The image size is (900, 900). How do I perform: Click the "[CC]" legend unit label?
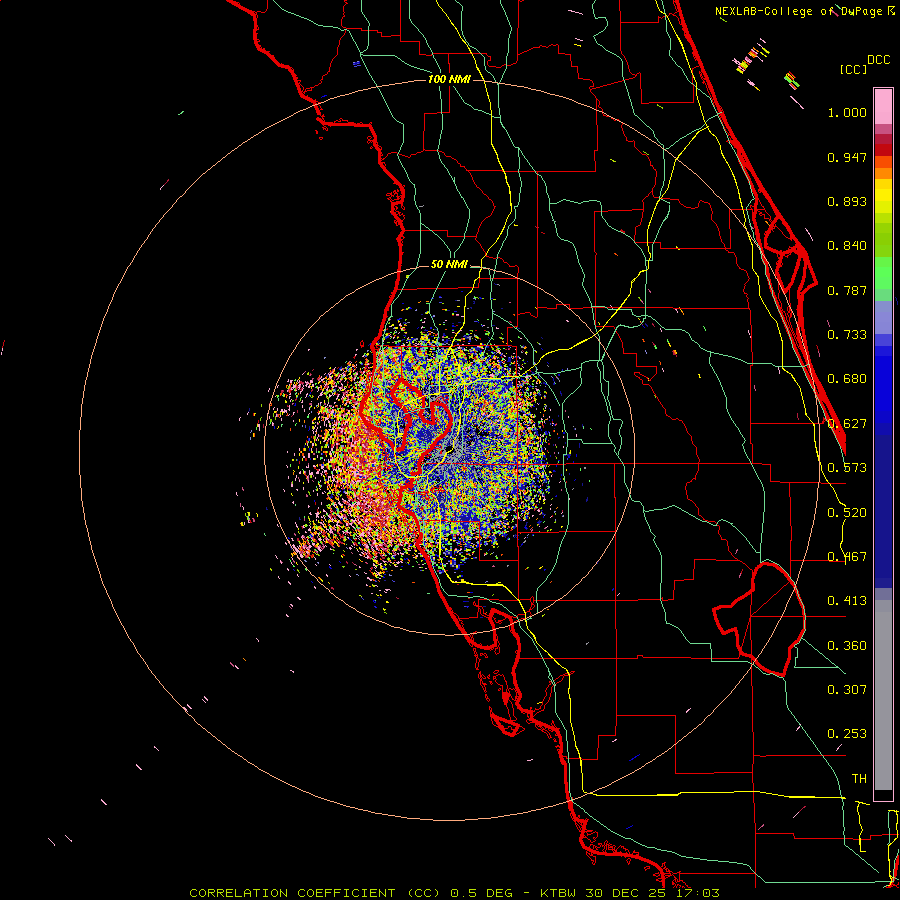pyautogui.click(x=853, y=69)
